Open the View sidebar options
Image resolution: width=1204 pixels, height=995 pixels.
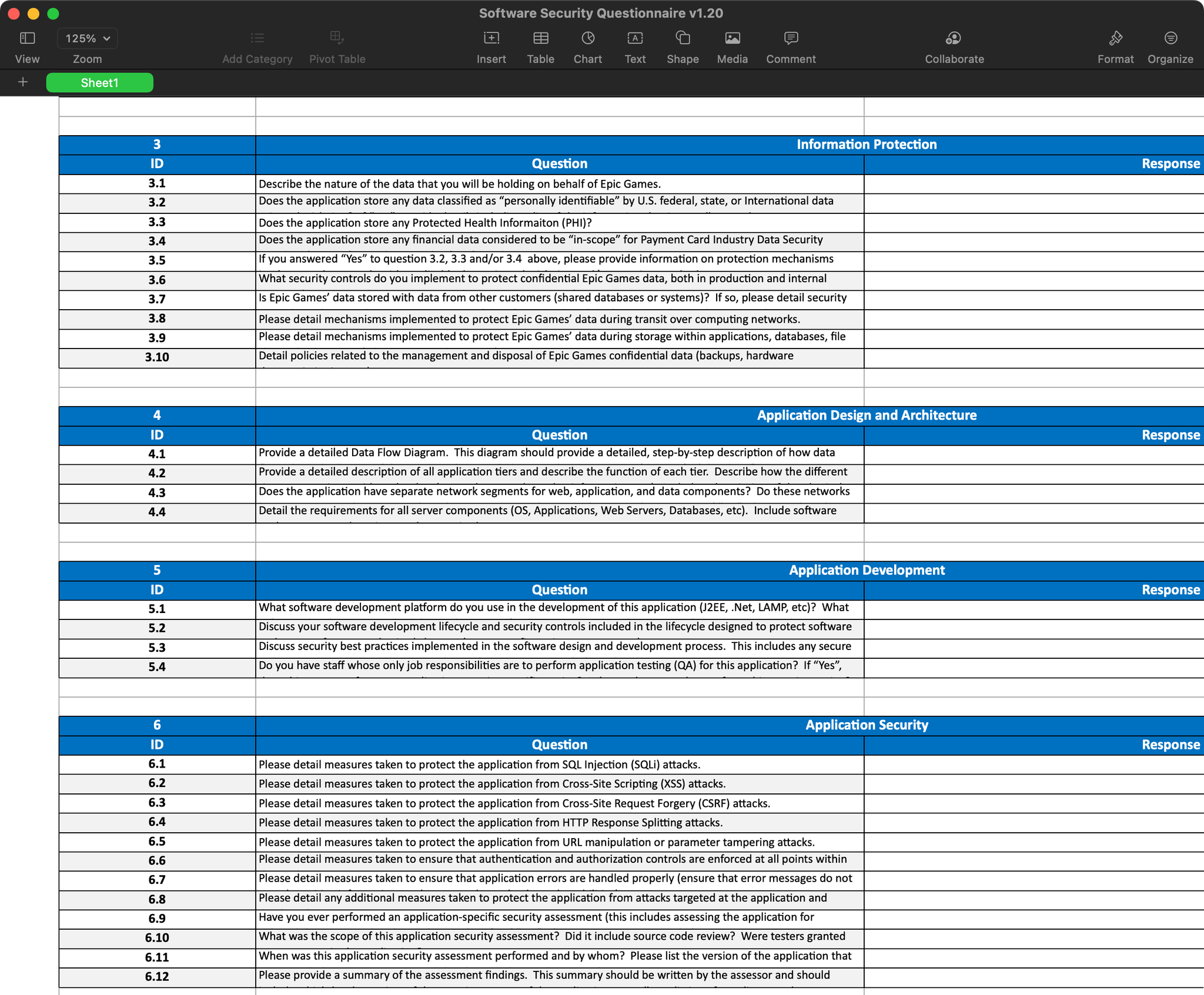(27, 39)
